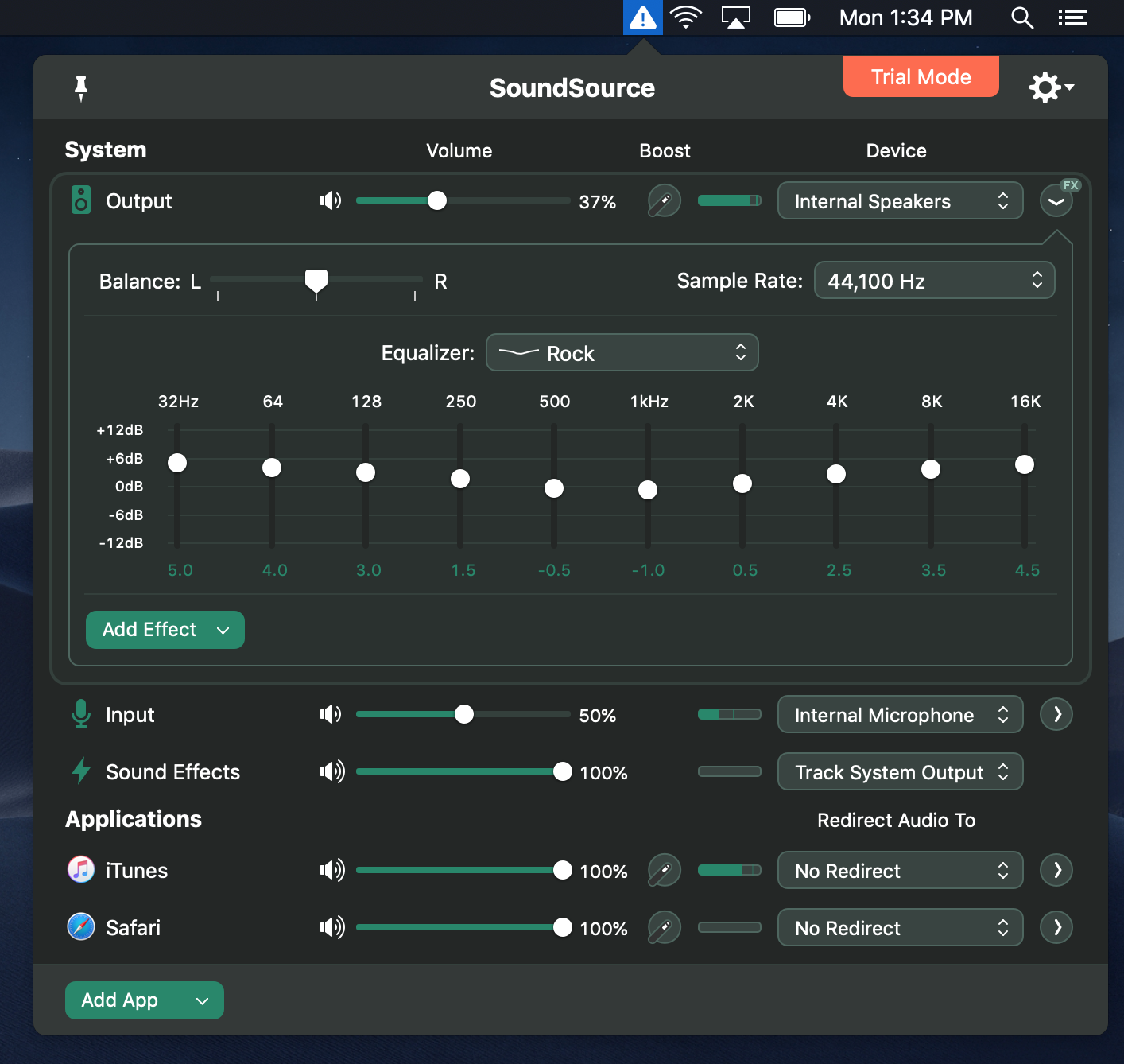Click the Safari volume slider knob
Screen dimensions: 1124x1064
coord(563,927)
